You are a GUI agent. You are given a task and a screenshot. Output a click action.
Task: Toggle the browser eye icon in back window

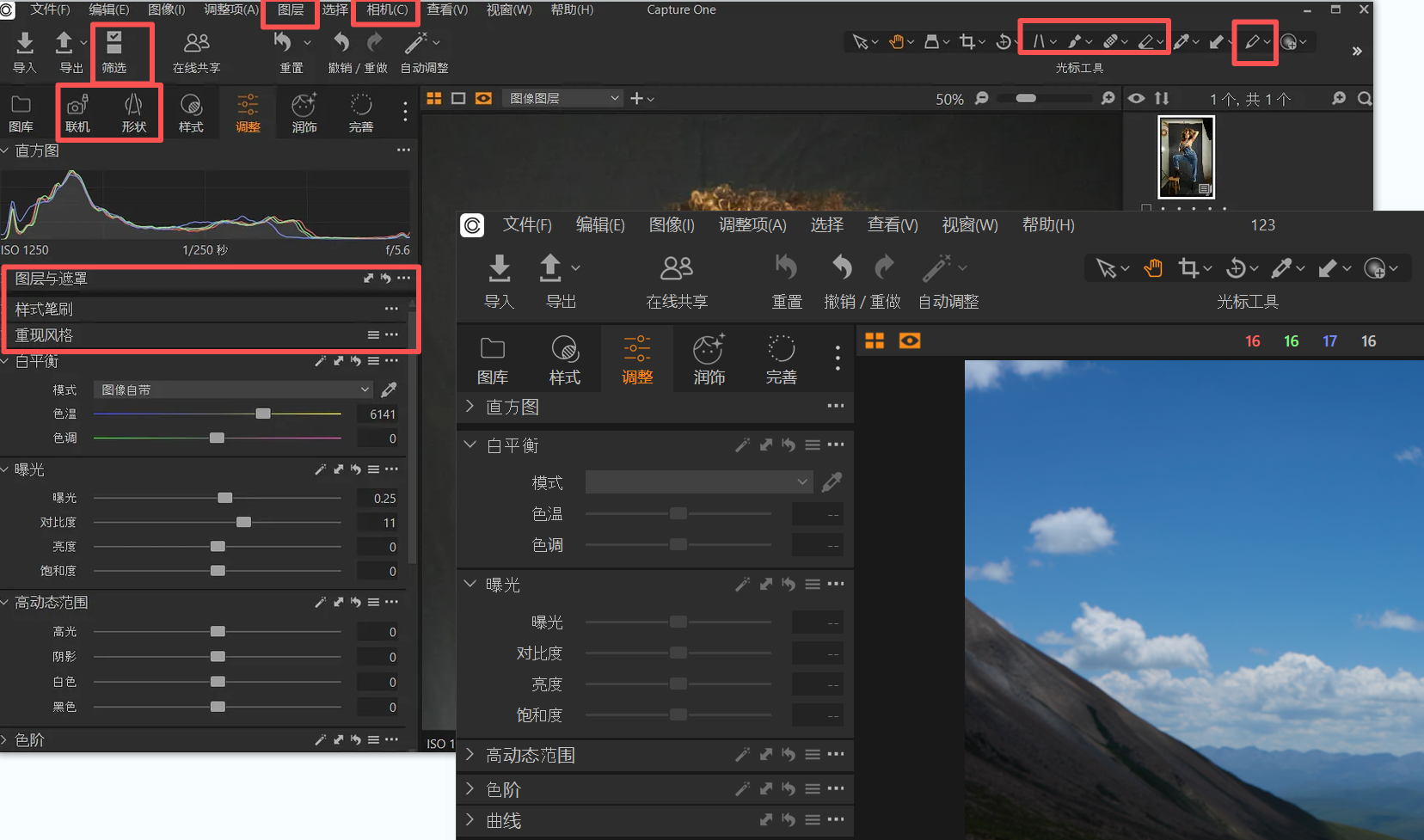pos(1136,98)
